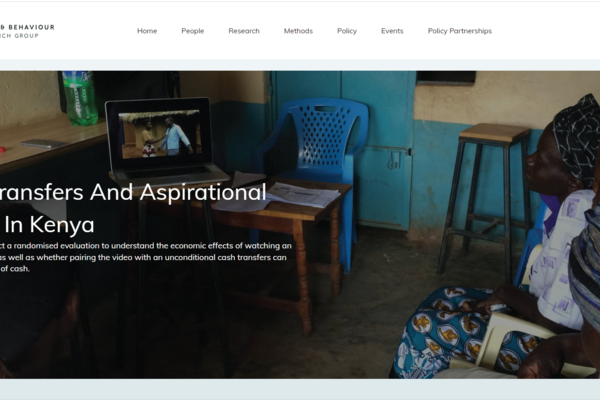
Task: Click the randomised evaluation description paragraph
Action: (x=146, y=257)
